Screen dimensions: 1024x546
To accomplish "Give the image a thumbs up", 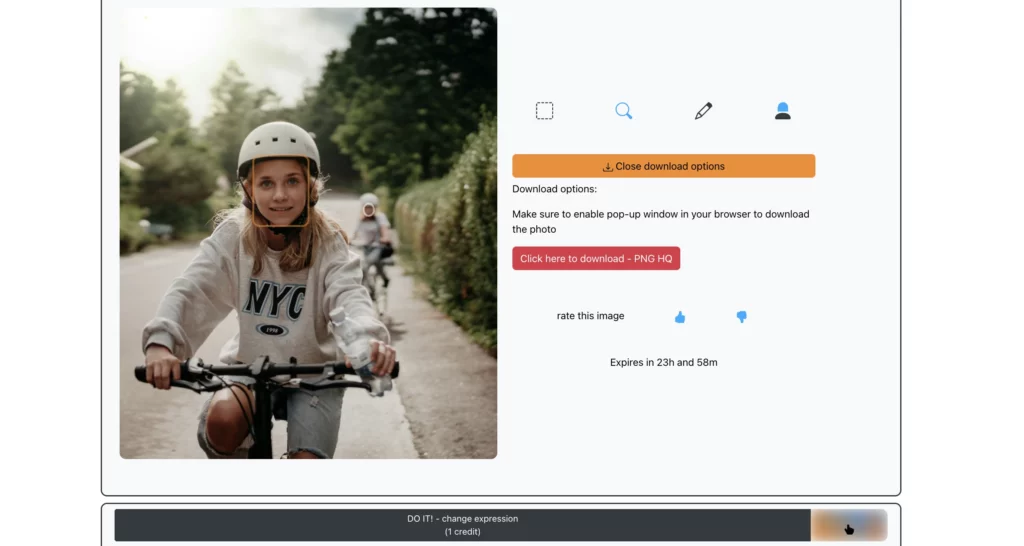I will 680,317.
